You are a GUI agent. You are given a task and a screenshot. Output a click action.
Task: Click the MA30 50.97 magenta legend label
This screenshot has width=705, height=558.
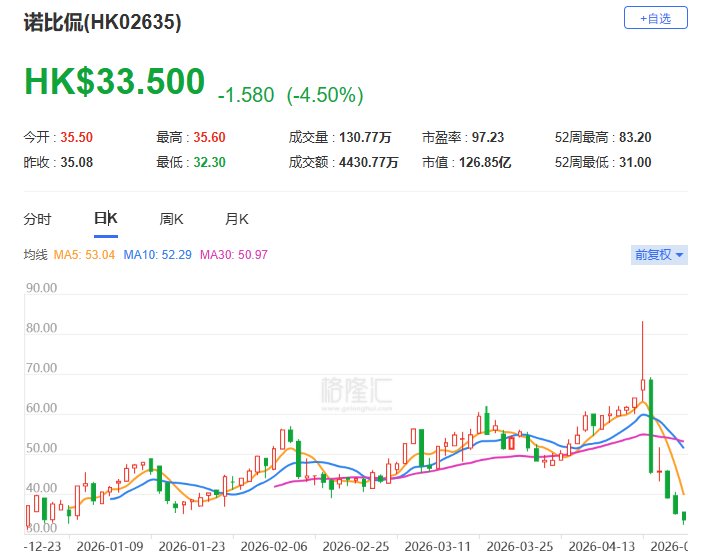tap(233, 255)
